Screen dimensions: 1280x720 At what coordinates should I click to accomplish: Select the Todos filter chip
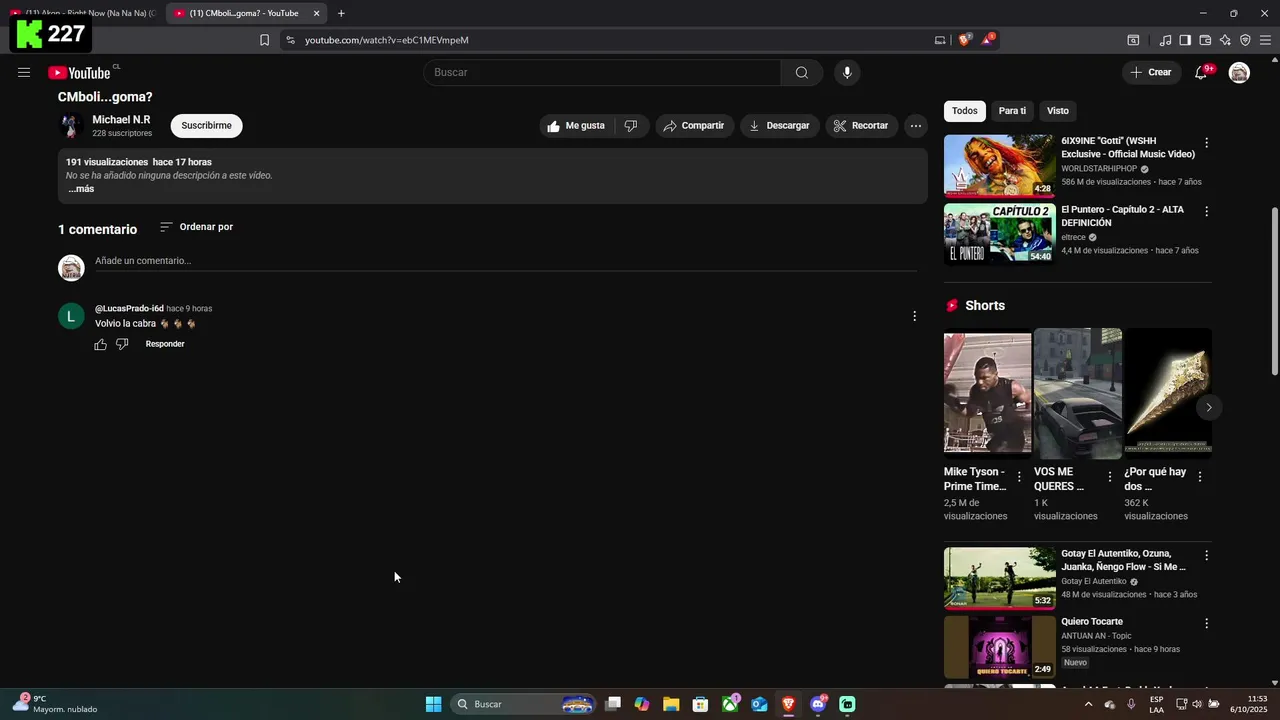pyautogui.click(x=965, y=111)
